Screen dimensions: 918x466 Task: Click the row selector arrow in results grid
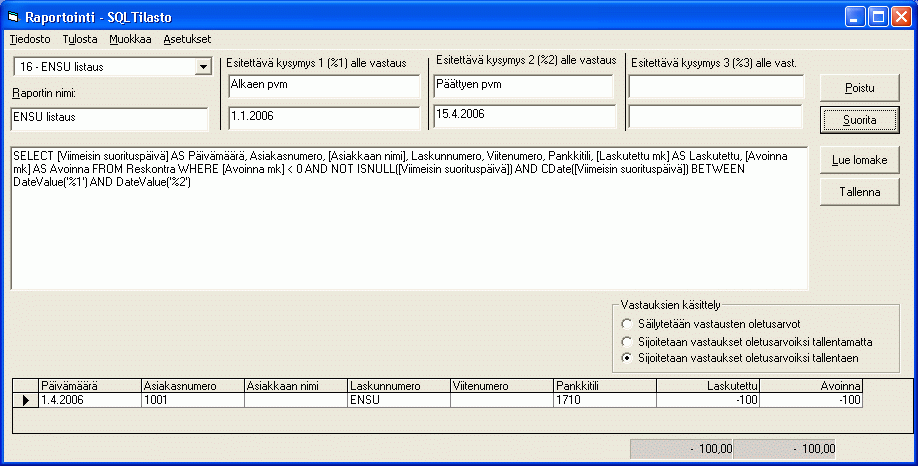25,400
